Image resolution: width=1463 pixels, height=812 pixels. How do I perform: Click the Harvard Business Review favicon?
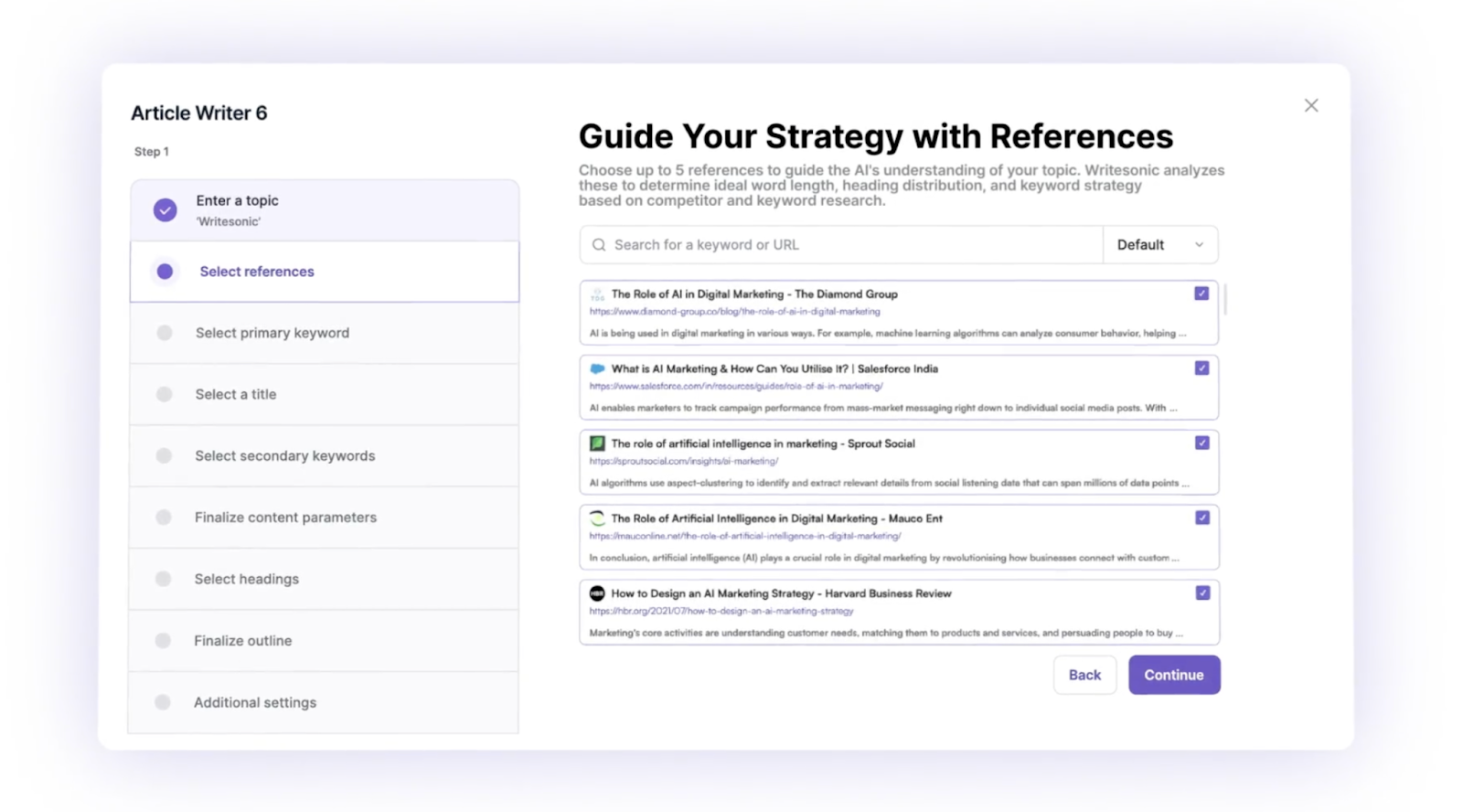597,593
